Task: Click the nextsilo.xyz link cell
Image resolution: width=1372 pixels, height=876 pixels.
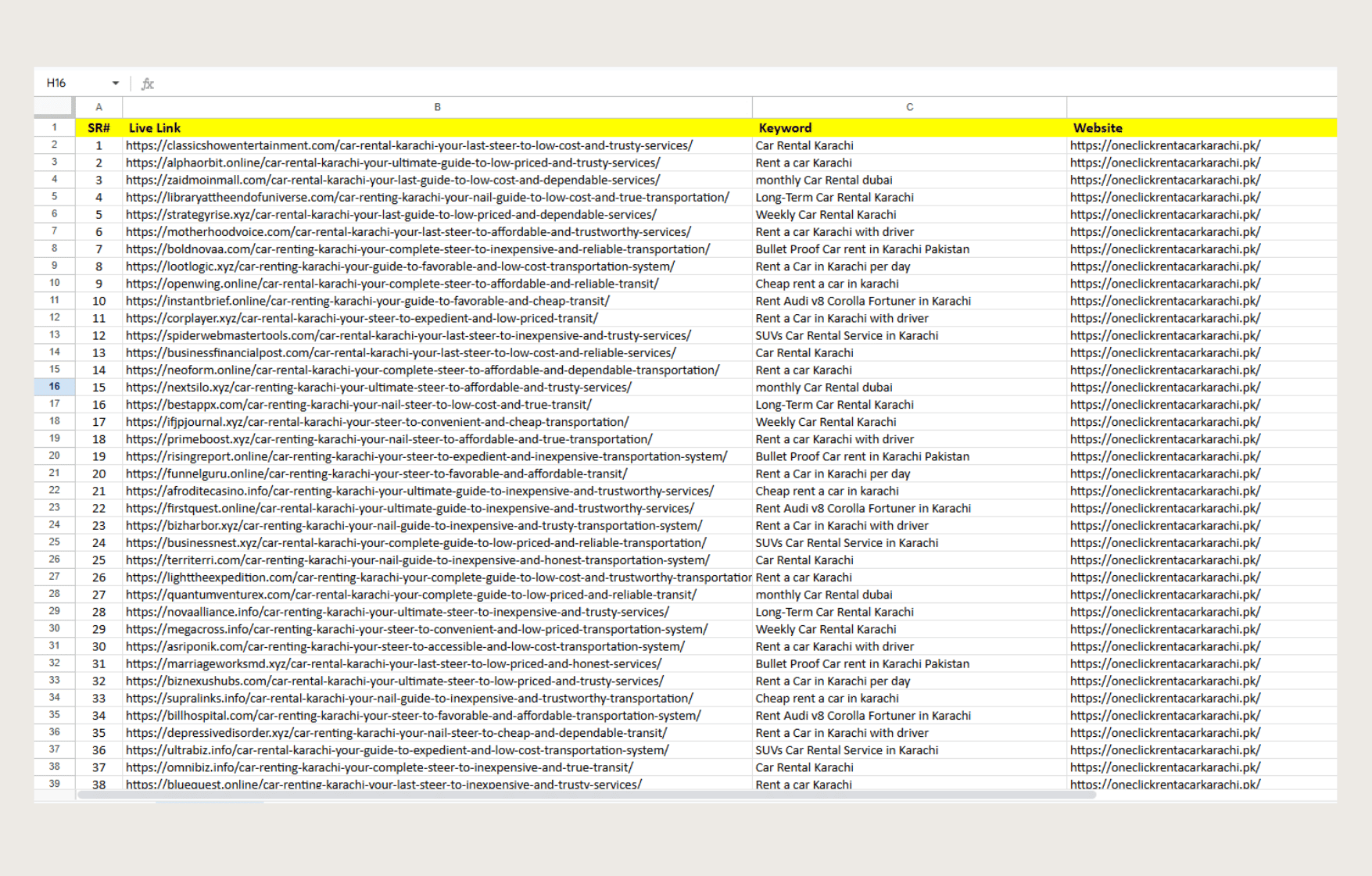Action: pyautogui.click(x=378, y=388)
